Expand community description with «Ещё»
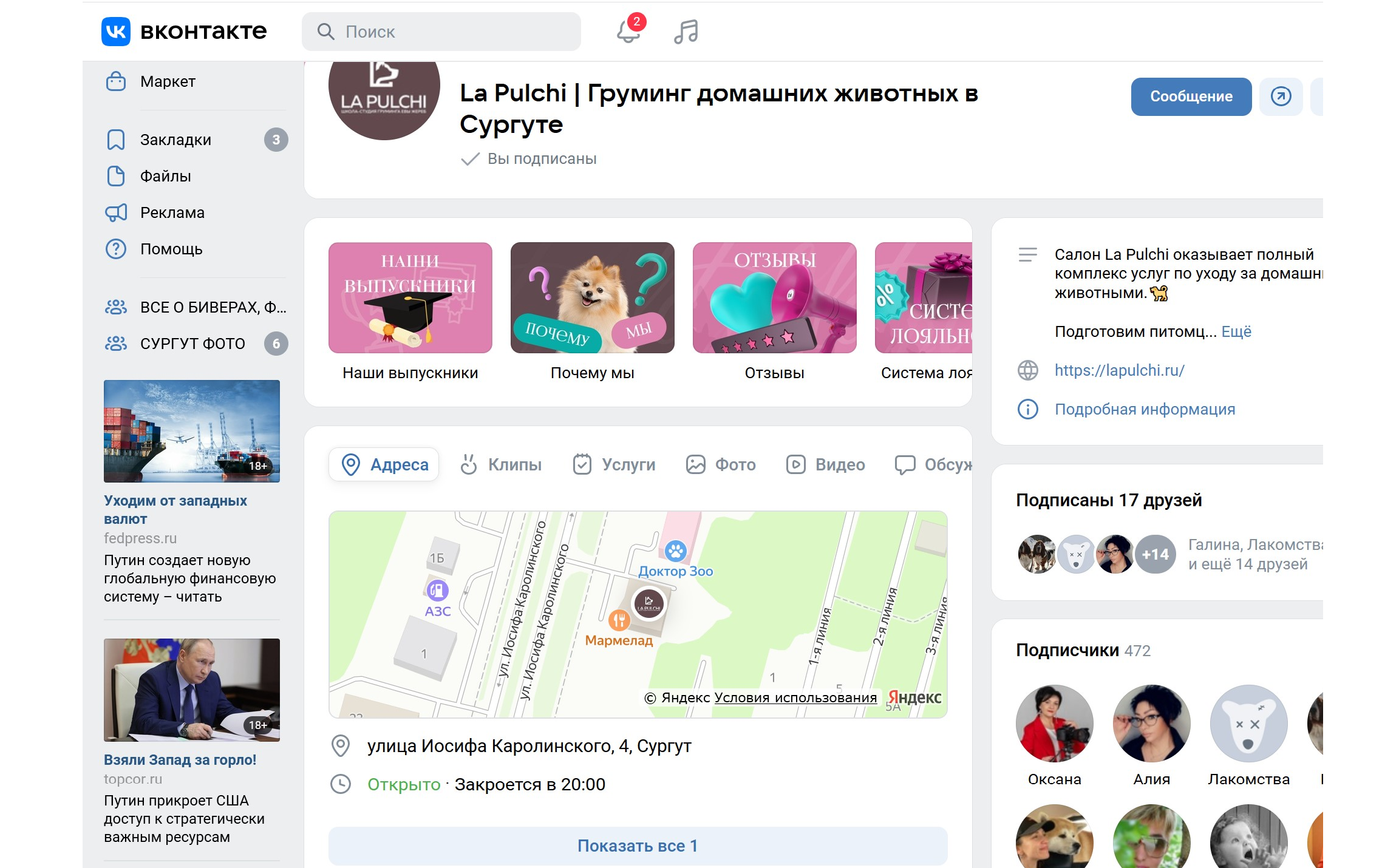The image size is (1399, 868). 1237,331
